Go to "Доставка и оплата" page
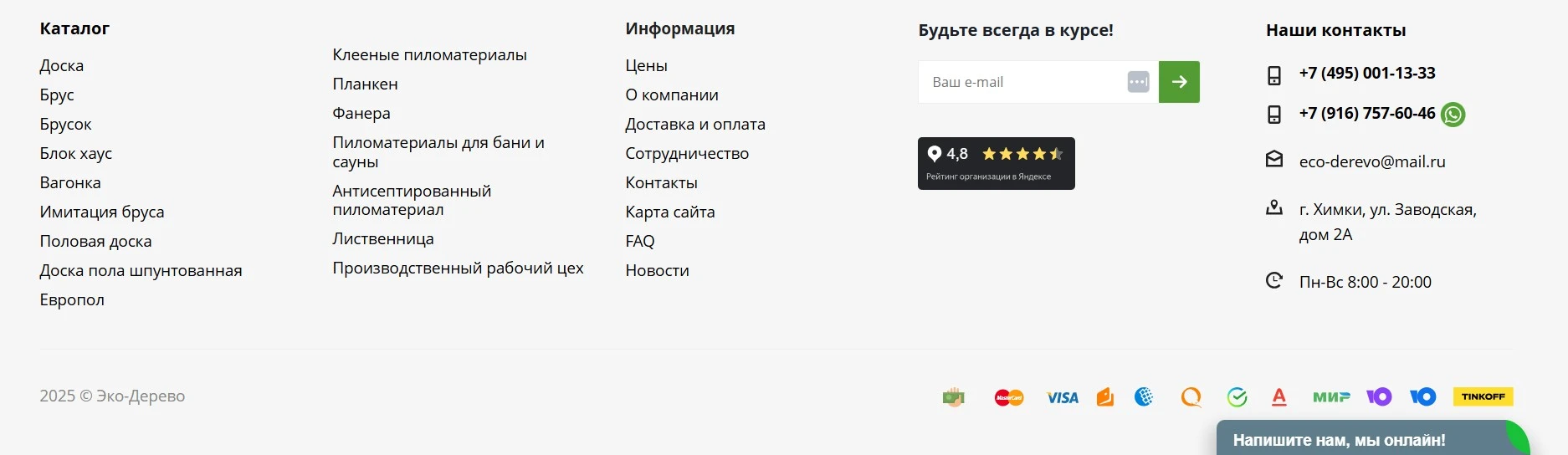This screenshot has width=1568, height=455. coord(694,124)
